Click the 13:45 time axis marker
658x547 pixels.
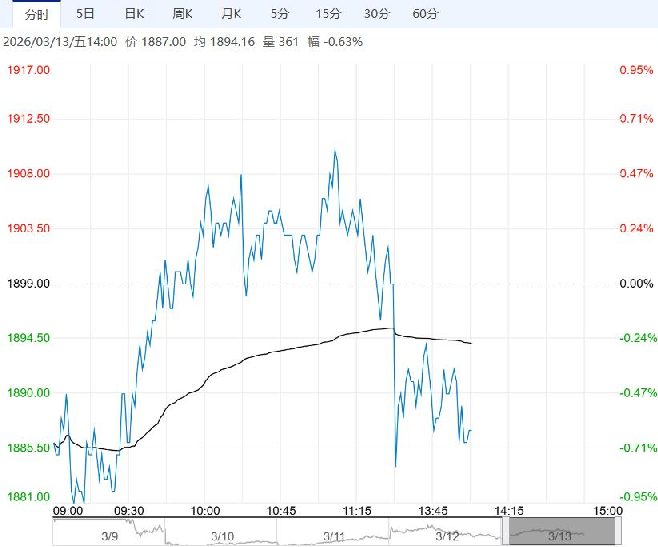coord(433,511)
